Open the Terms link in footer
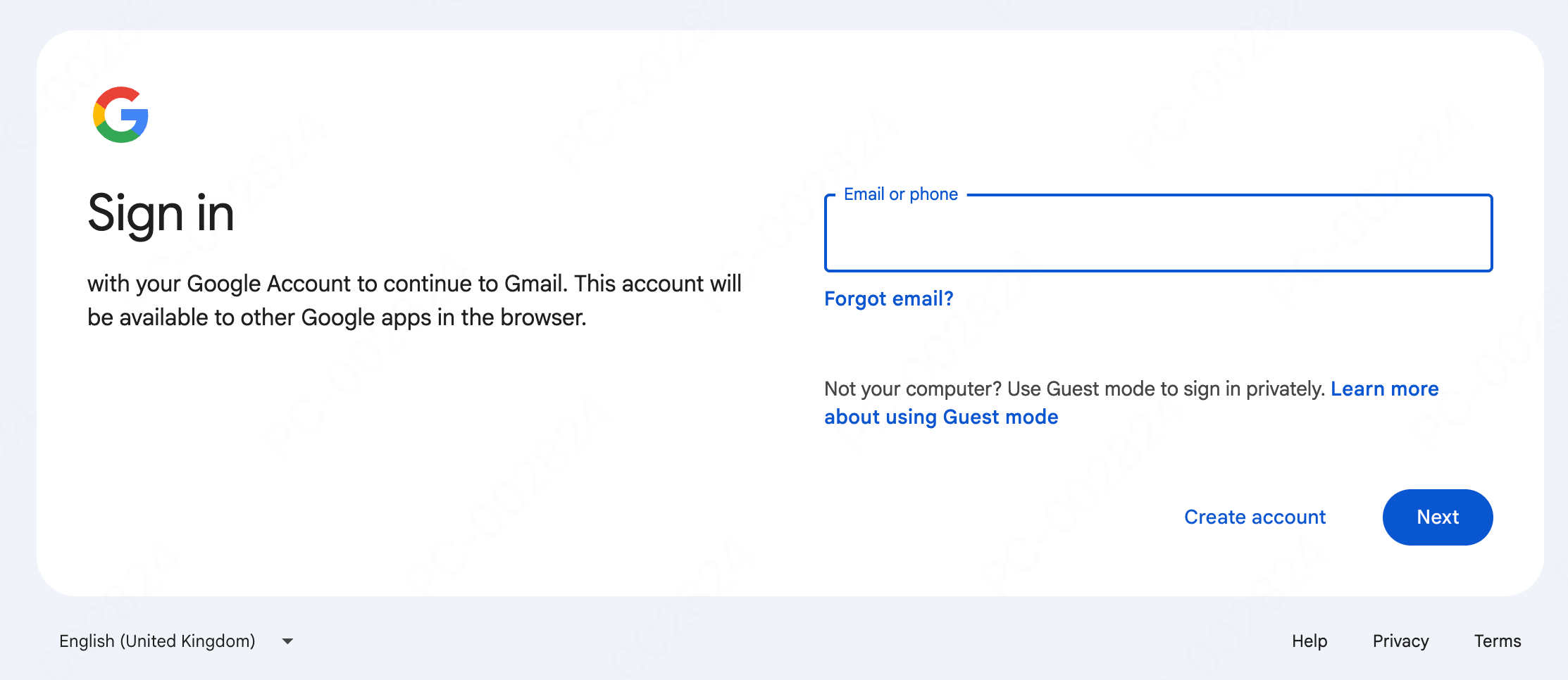Viewport: 1568px width, 680px height. coord(1497,641)
